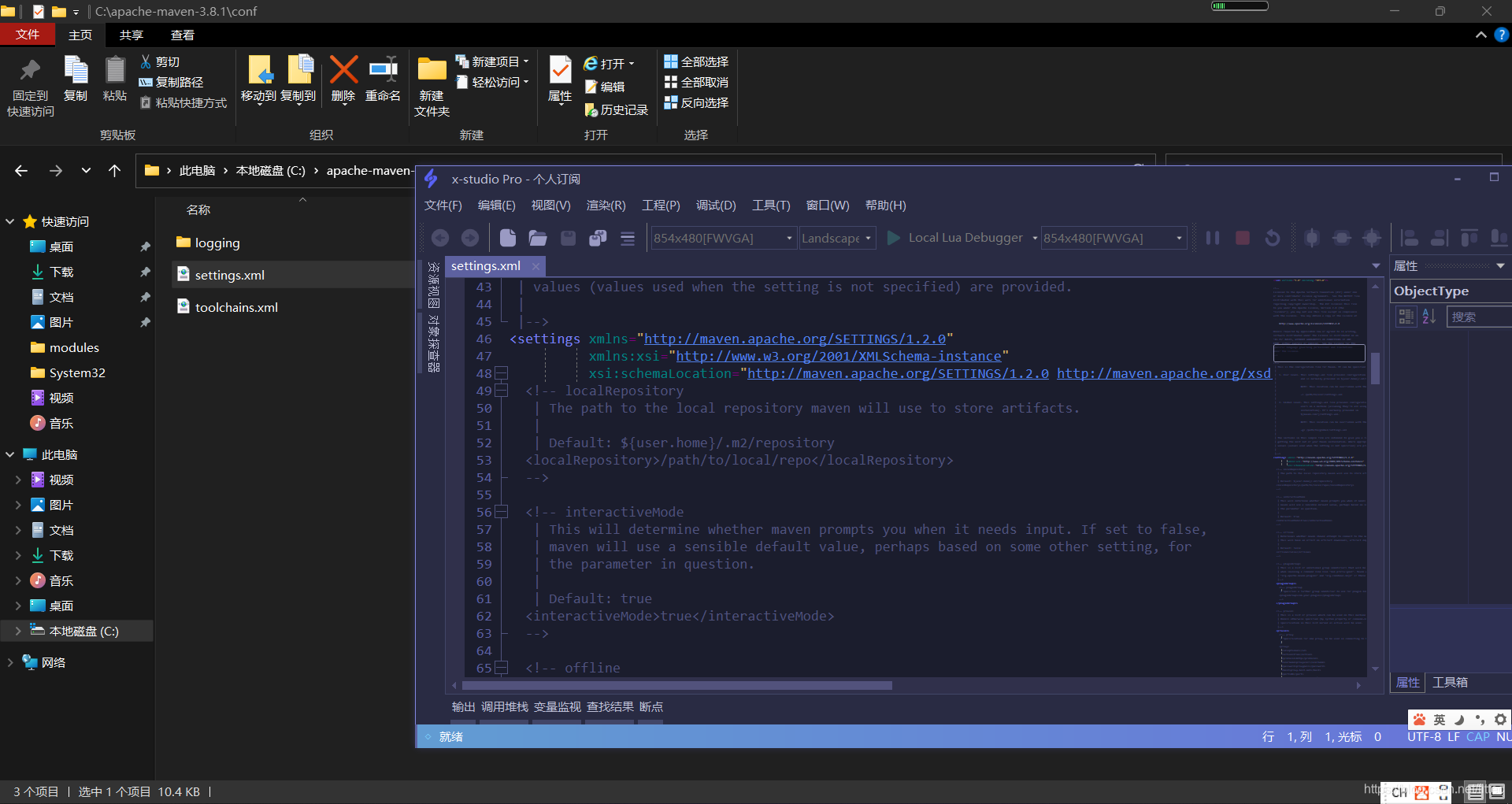Open the 帮助(H) menu in x-studio
Screen dimensions: 1512x804
coord(886,206)
